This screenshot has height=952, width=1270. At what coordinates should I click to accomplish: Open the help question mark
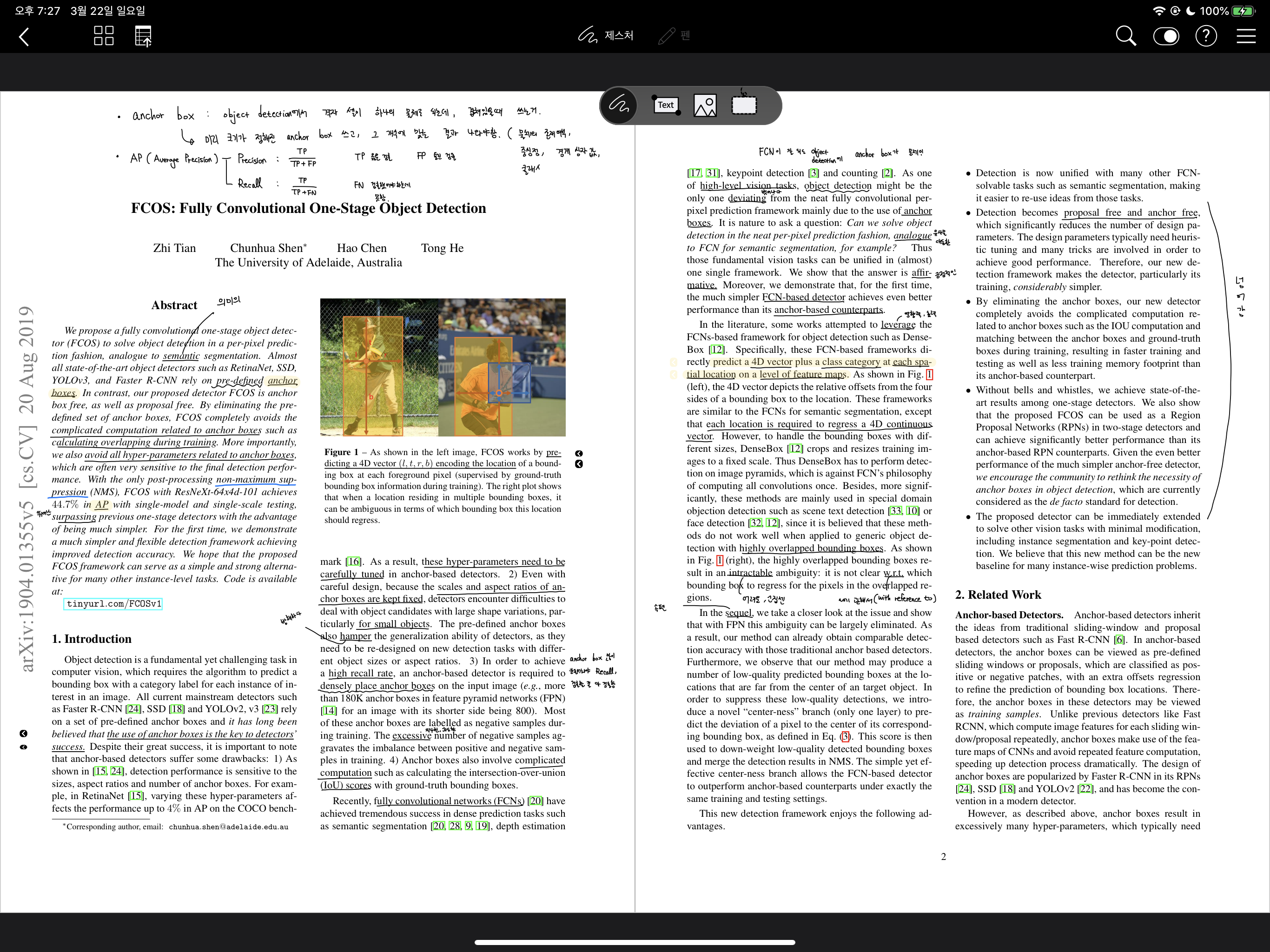tap(1206, 36)
